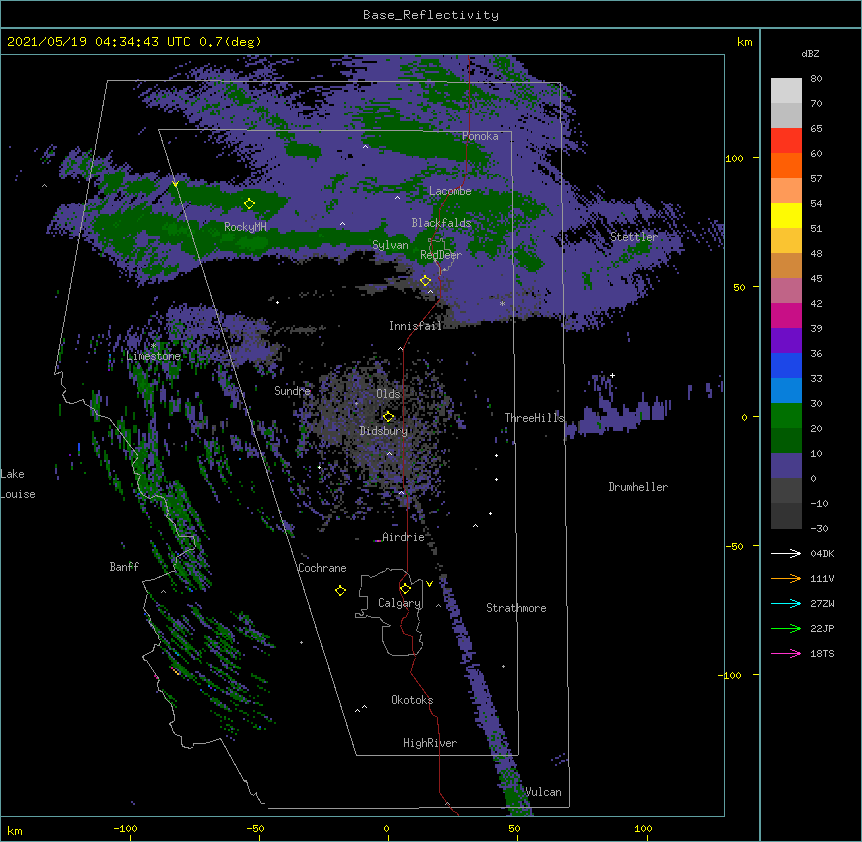862x842 pixels.
Task: Click the Olds city label
Action: tap(388, 394)
